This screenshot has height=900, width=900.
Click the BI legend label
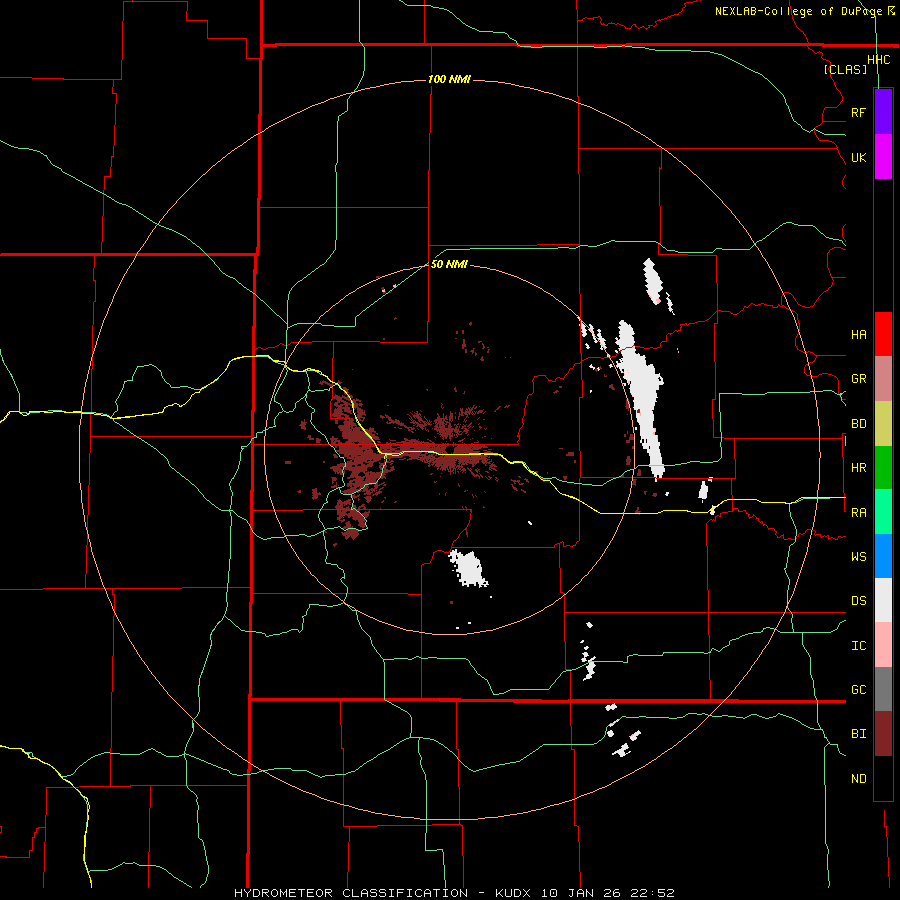tap(858, 734)
